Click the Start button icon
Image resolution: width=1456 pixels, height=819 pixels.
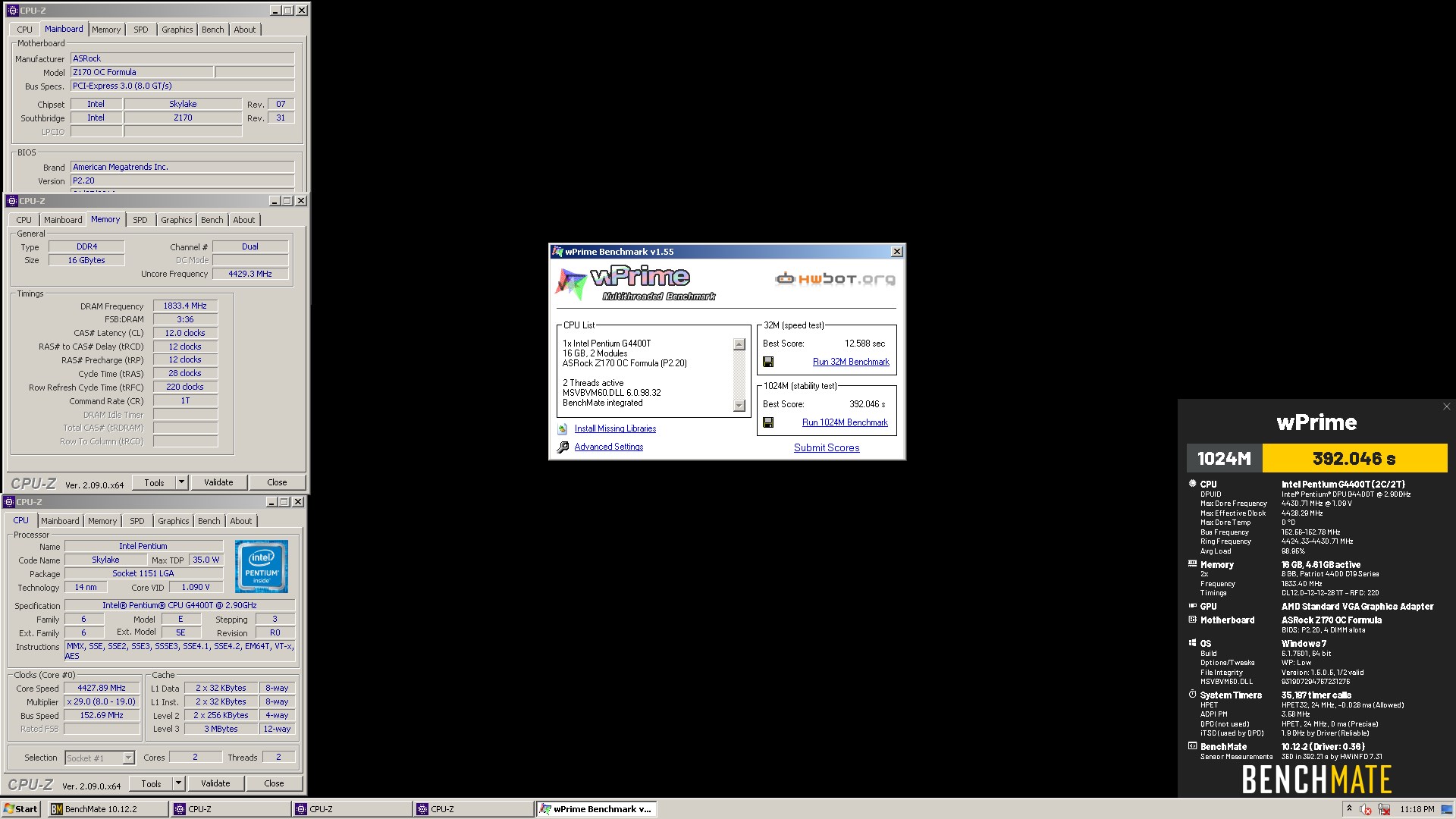pos(20,809)
